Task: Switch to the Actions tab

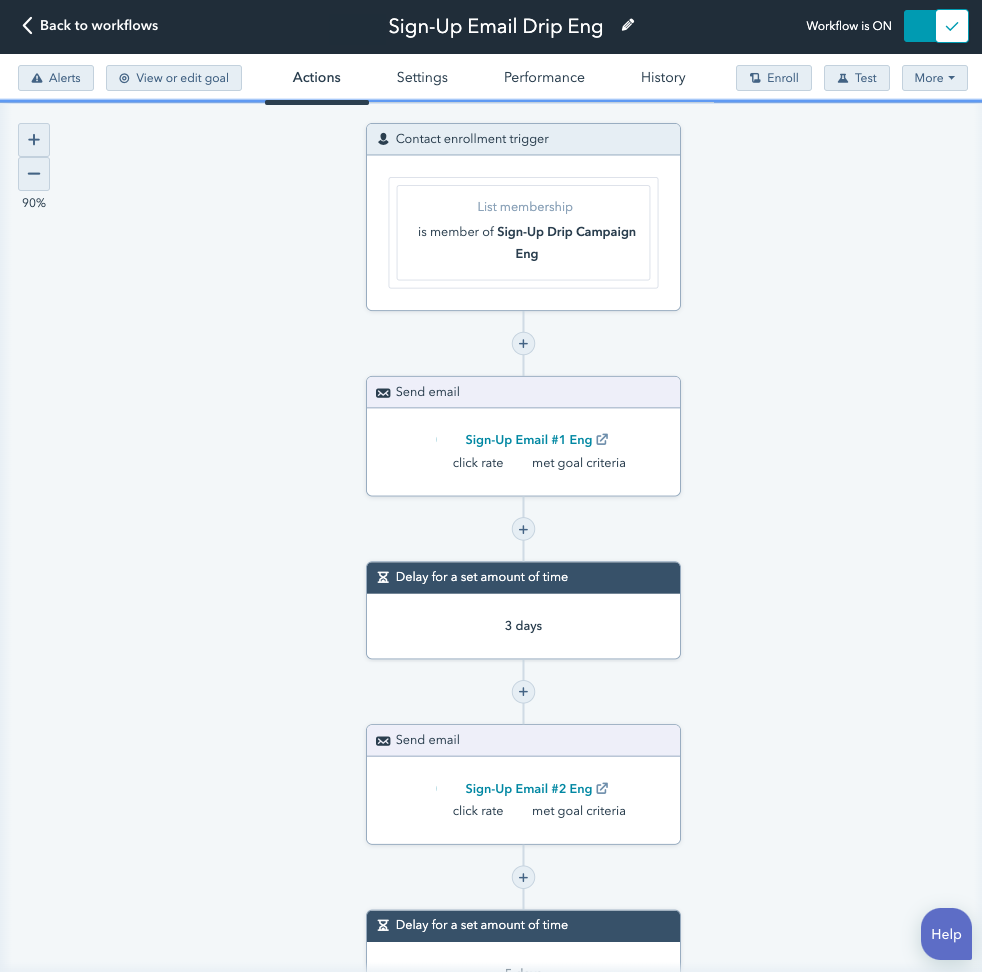Action: 316,77
